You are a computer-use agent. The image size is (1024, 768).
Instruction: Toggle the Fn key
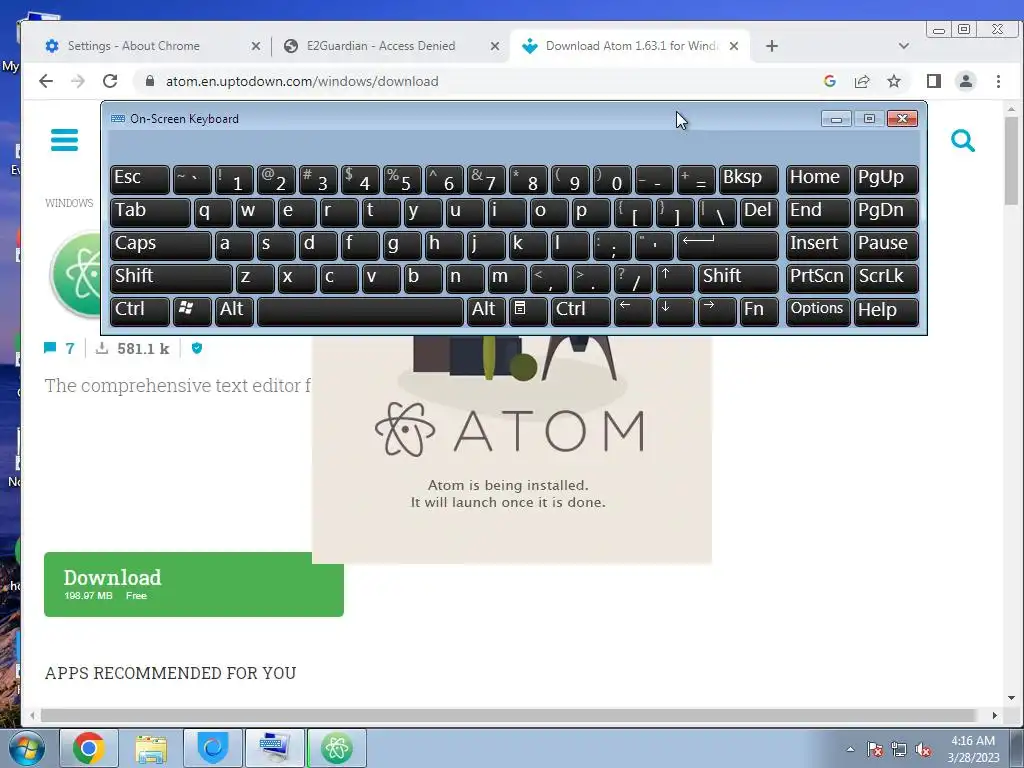click(760, 311)
